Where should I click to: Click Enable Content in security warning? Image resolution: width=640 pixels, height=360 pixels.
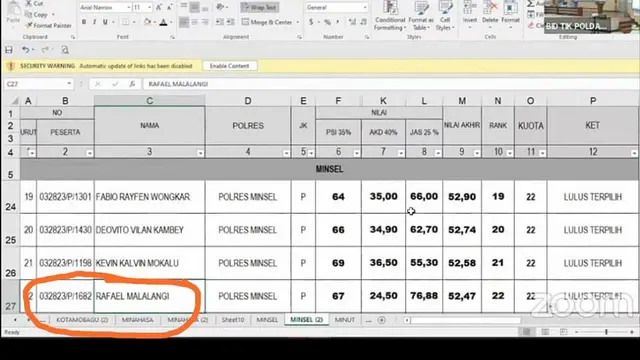pos(229,66)
